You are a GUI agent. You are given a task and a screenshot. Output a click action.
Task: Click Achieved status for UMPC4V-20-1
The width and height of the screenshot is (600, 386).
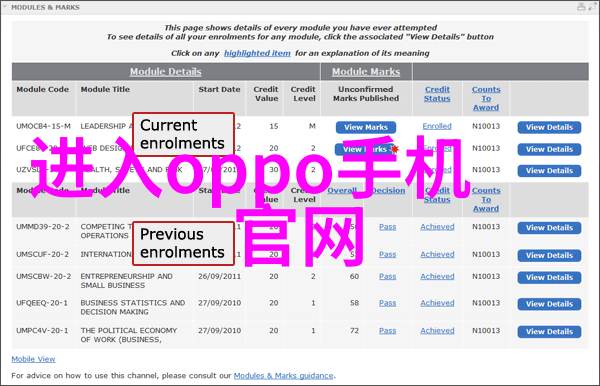pos(437,331)
